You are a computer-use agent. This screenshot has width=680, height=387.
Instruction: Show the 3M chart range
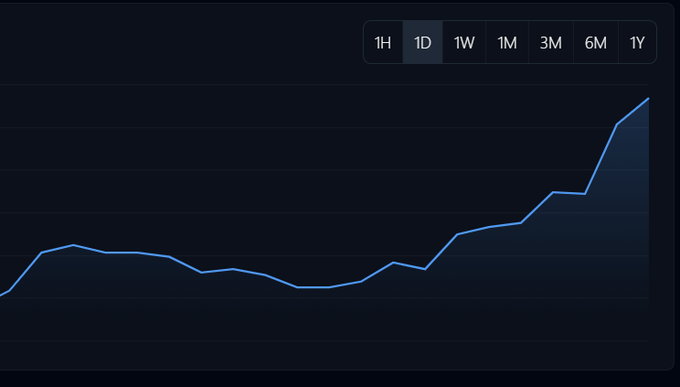(551, 43)
